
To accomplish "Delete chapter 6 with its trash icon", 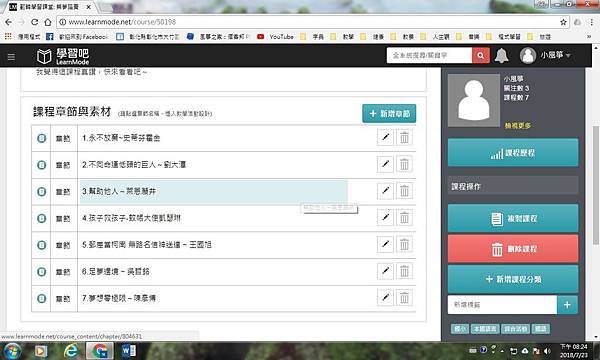I will point(404,271).
